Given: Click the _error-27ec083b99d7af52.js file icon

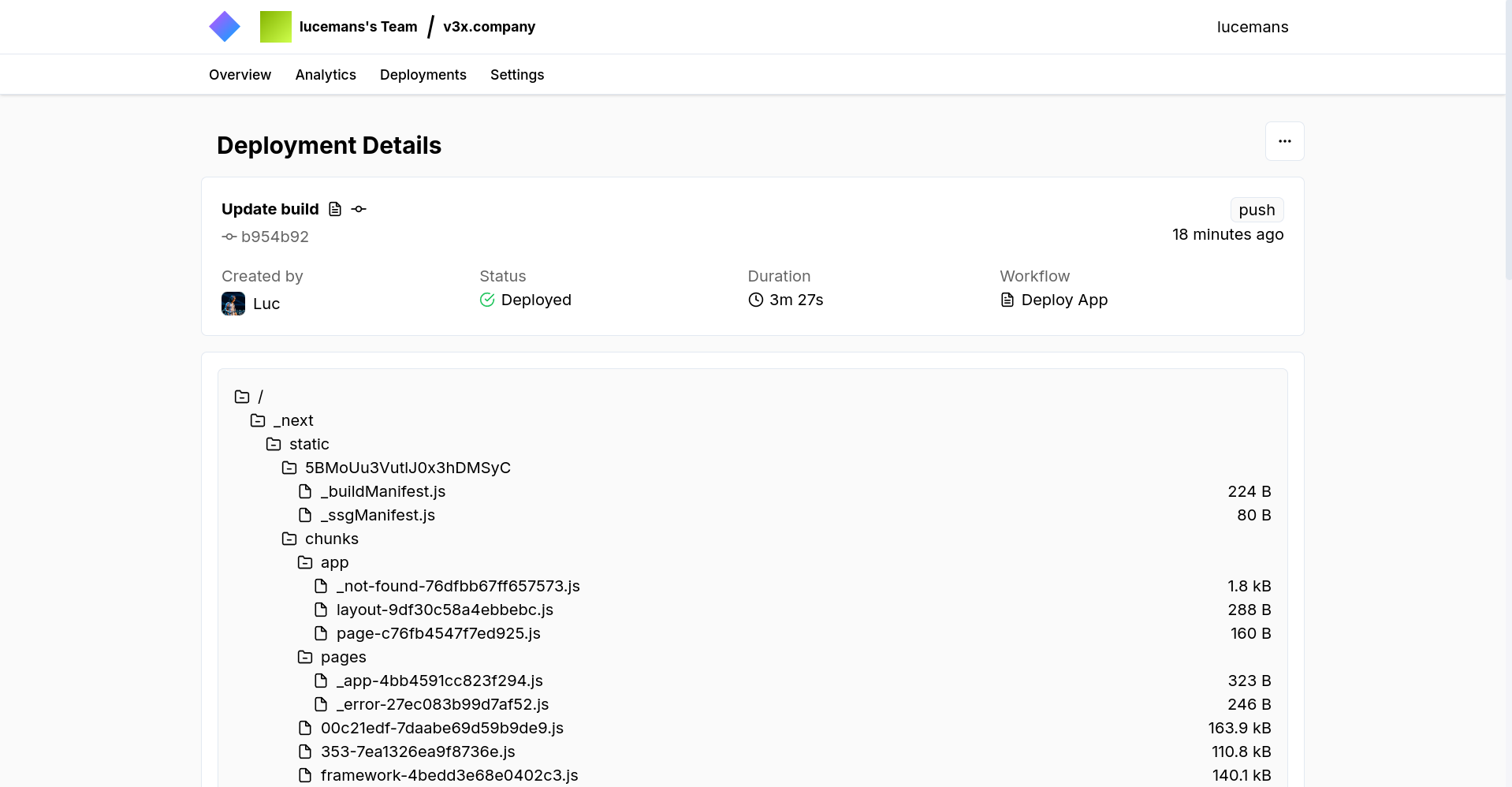Looking at the screenshot, I should [321, 704].
